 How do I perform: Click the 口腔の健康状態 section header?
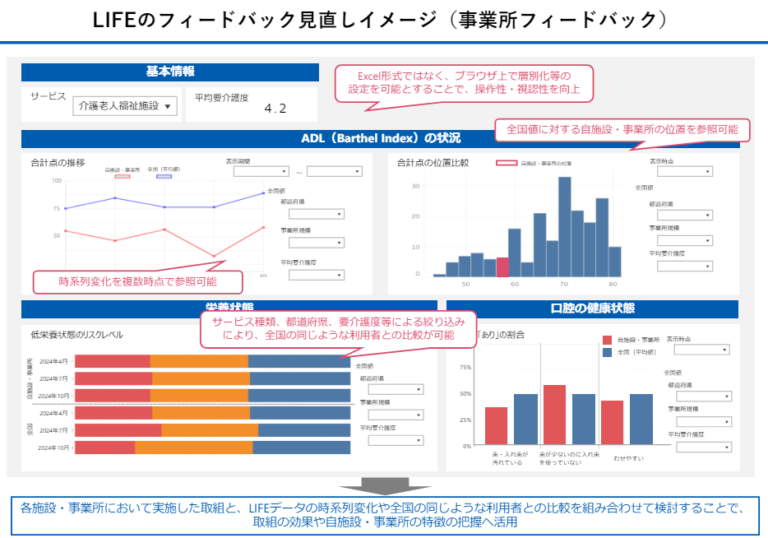[592, 309]
